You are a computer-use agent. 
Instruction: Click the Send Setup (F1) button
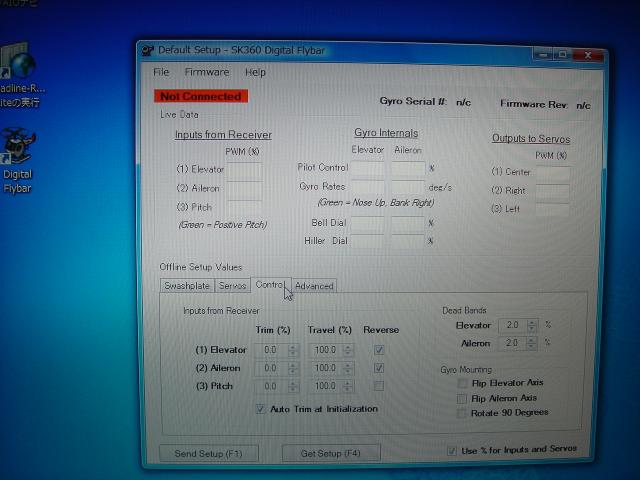point(209,453)
